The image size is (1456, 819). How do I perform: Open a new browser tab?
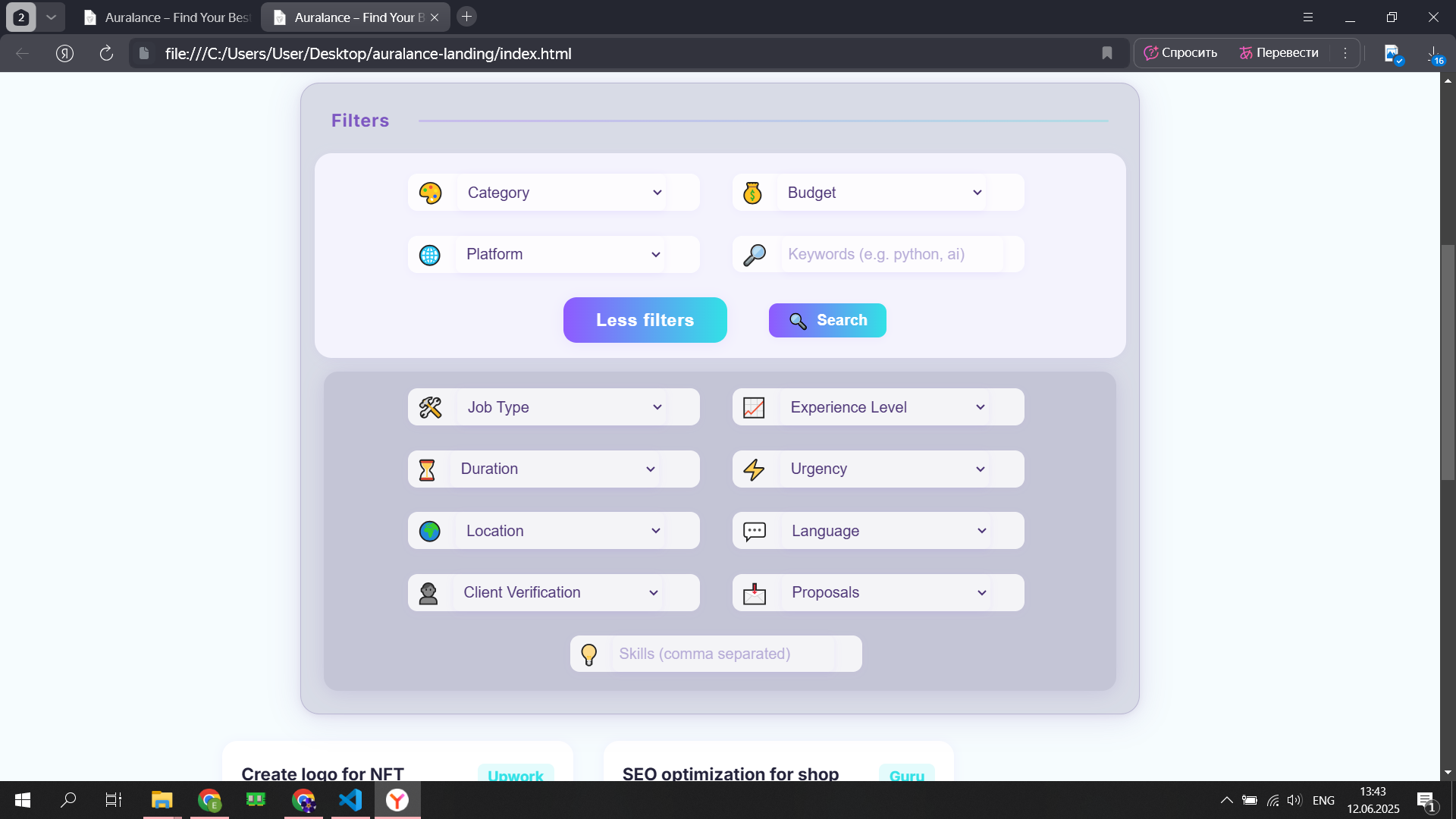(x=467, y=17)
